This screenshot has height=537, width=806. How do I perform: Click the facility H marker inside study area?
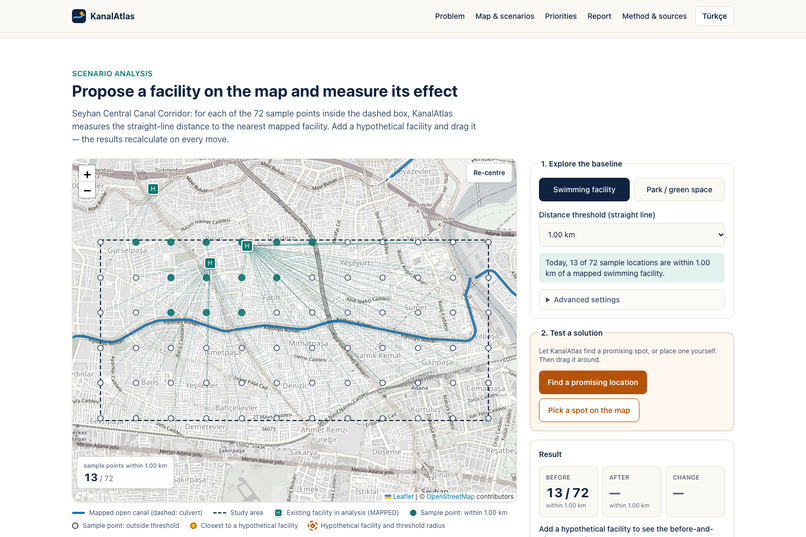[x=210, y=263]
